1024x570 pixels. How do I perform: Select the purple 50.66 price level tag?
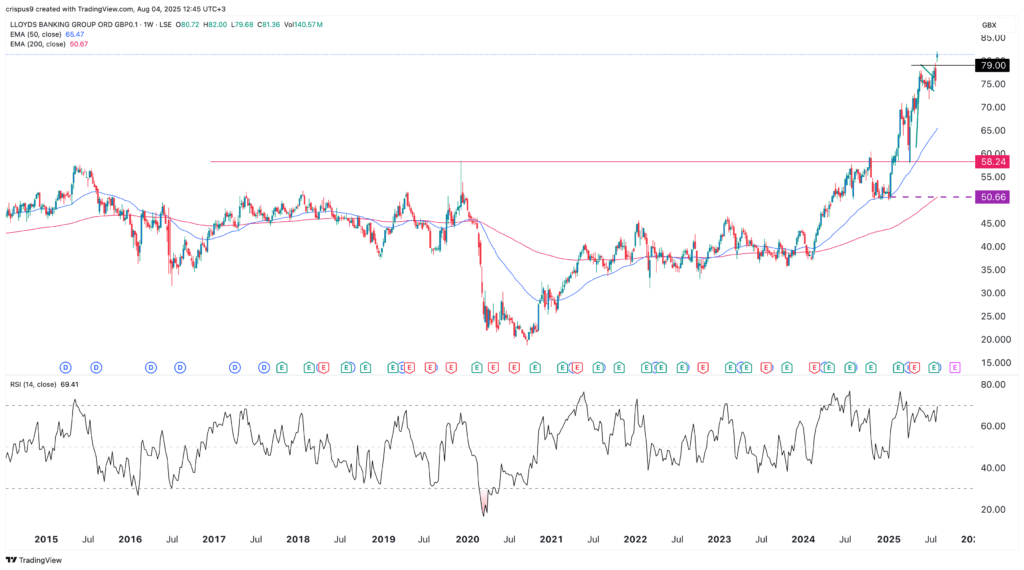(993, 198)
